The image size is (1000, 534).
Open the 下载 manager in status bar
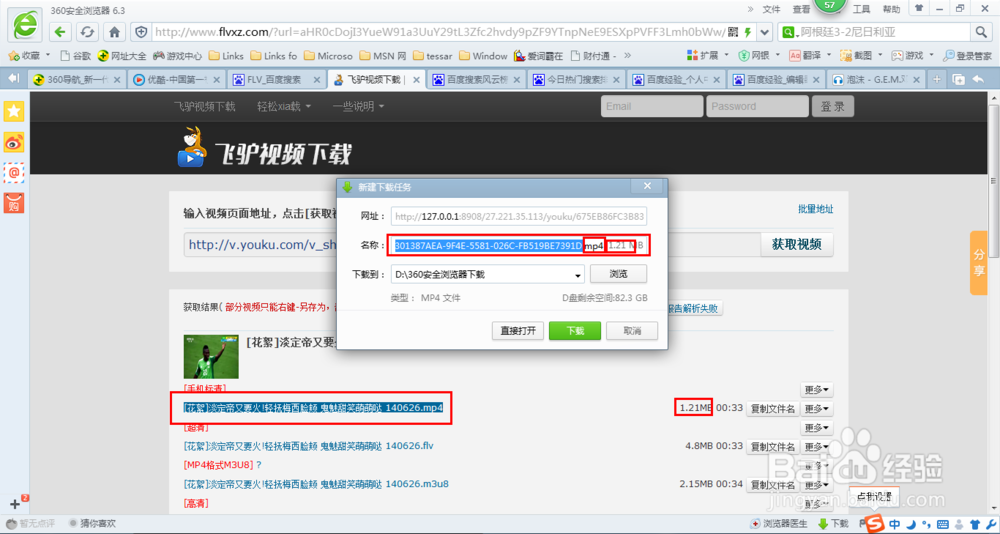(833, 524)
